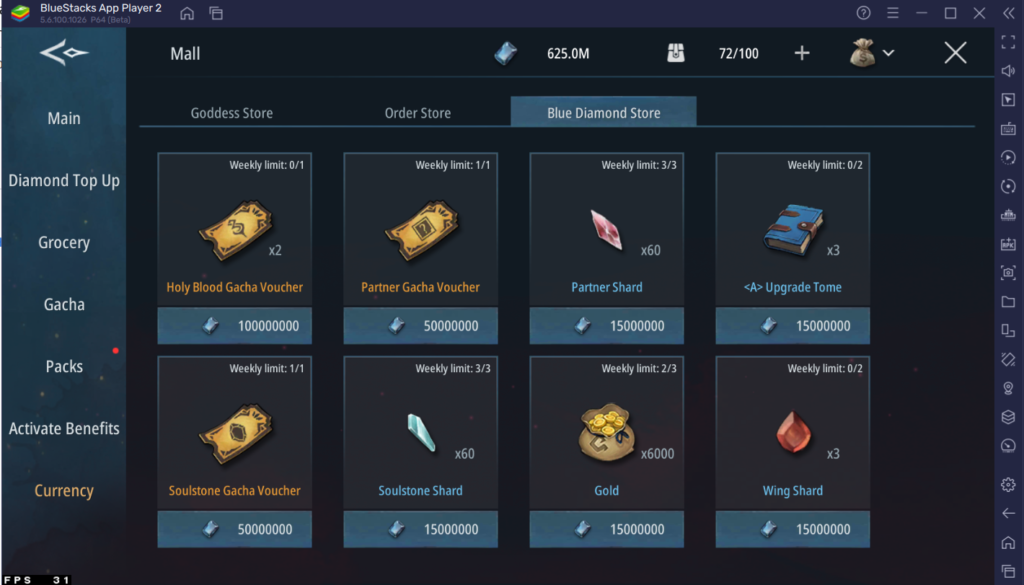Viewport: 1024px width, 585px height.
Task: Collapse the BlueStacks side toolbar chevrons
Action: pyautogui.click(x=1008, y=13)
